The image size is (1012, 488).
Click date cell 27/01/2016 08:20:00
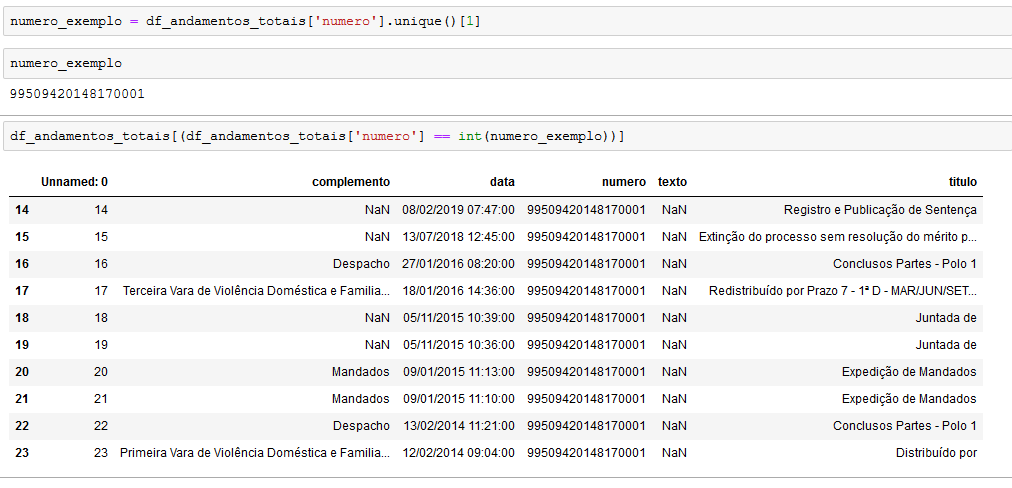[x=458, y=263]
